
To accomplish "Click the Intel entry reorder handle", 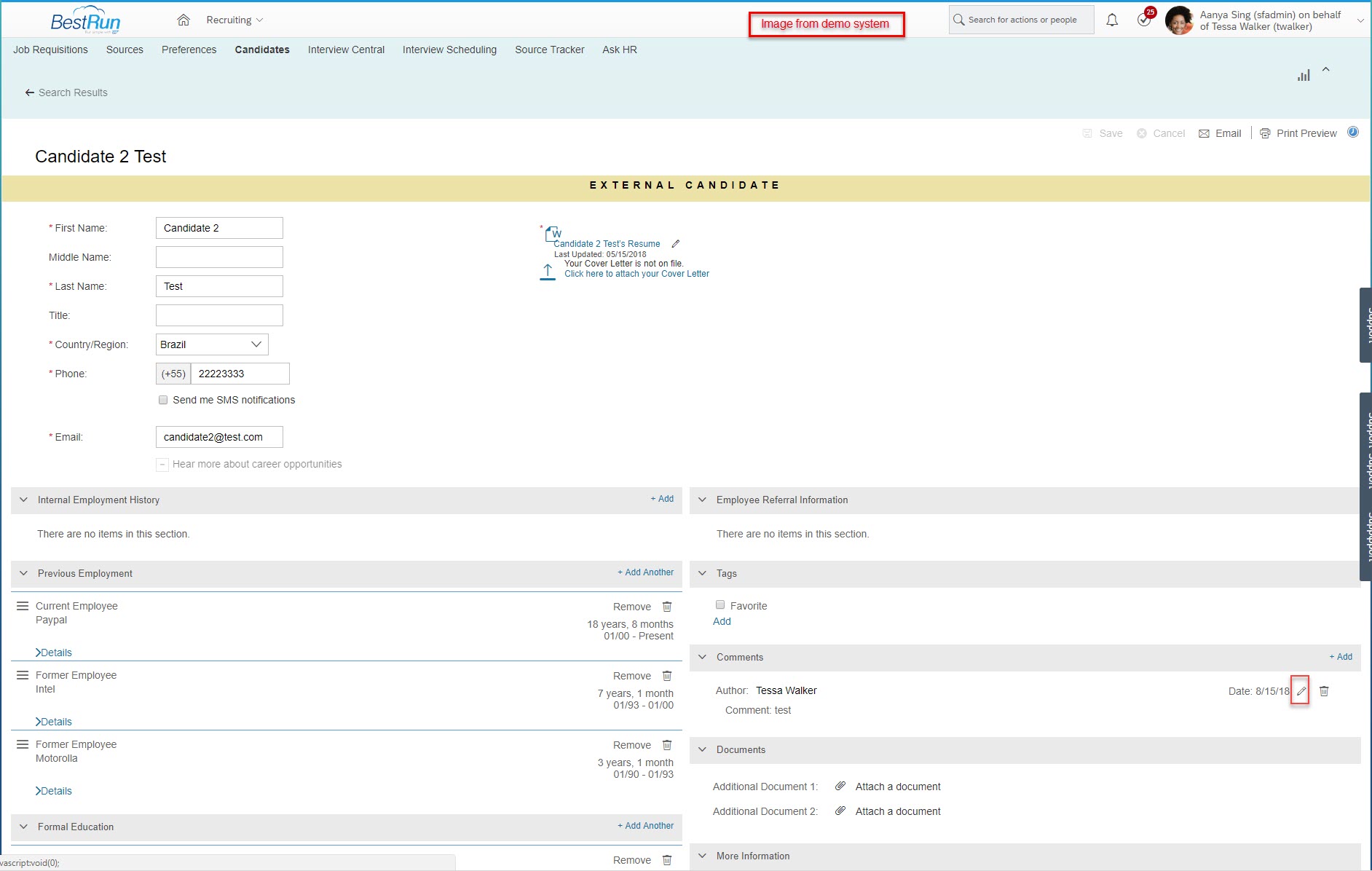I will [x=23, y=675].
